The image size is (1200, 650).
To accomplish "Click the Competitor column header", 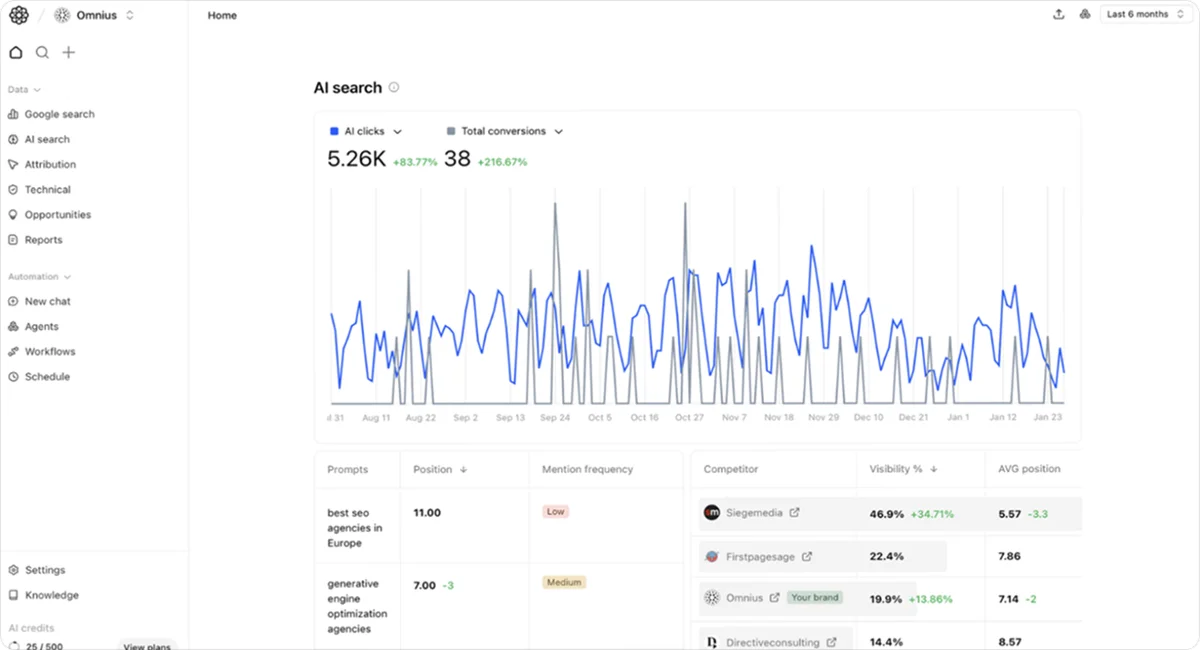I will (731, 468).
